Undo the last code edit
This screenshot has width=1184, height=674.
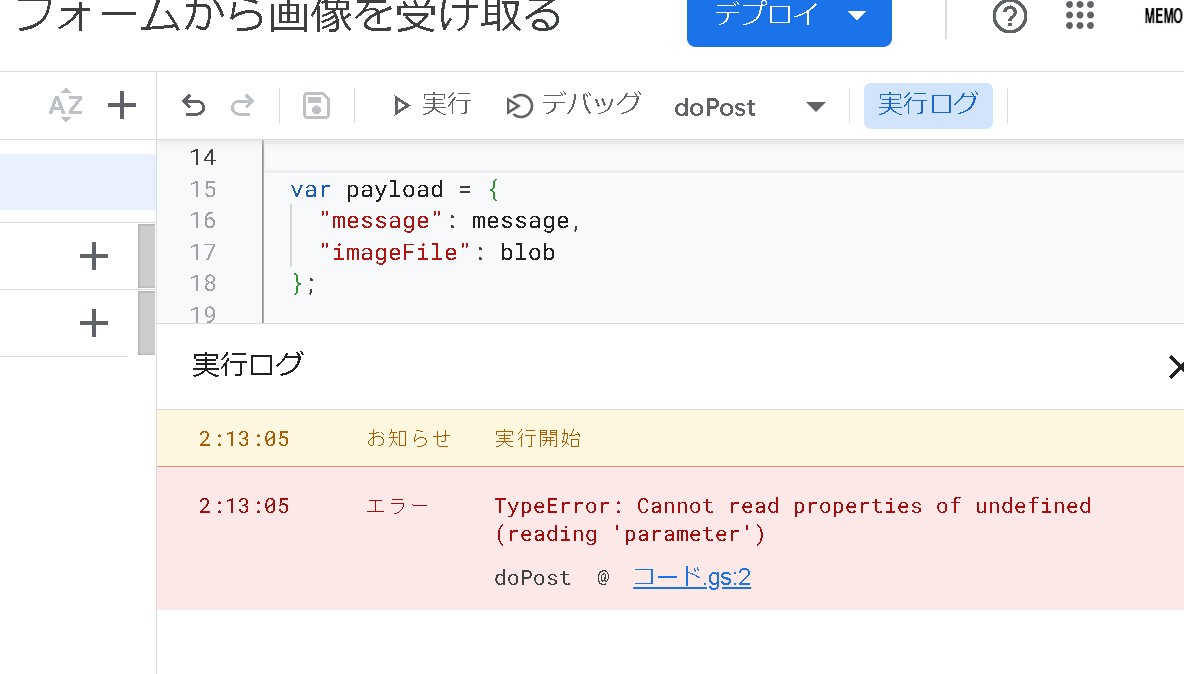[x=193, y=104]
